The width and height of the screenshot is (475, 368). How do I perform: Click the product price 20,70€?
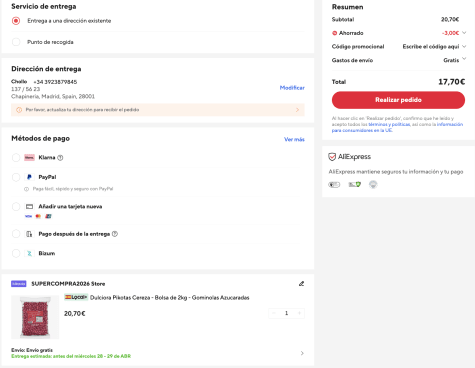75,313
